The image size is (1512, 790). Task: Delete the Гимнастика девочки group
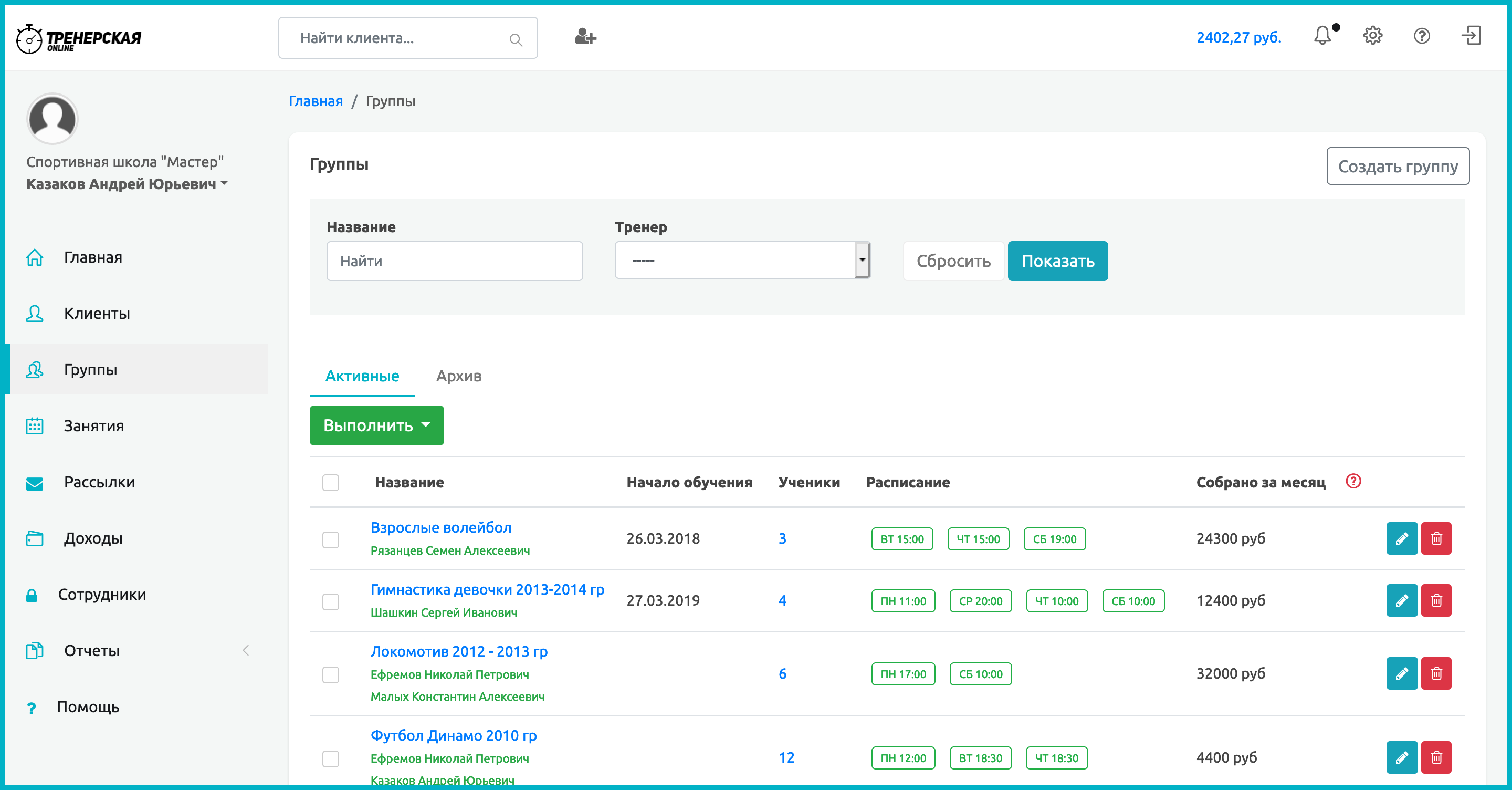tap(1436, 600)
